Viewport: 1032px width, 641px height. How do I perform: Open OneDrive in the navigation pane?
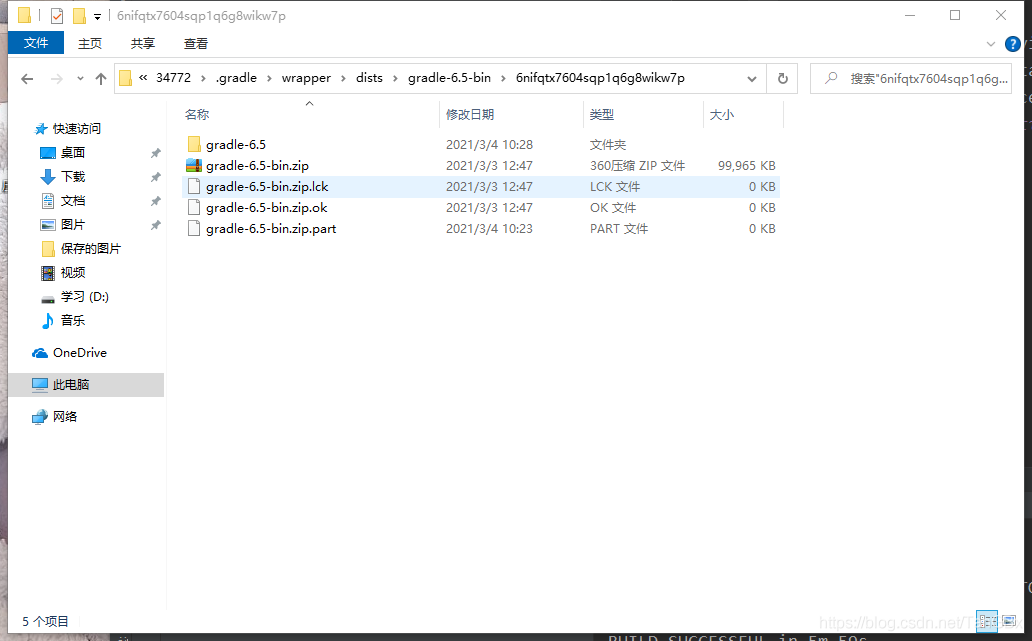tap(79, 353)
